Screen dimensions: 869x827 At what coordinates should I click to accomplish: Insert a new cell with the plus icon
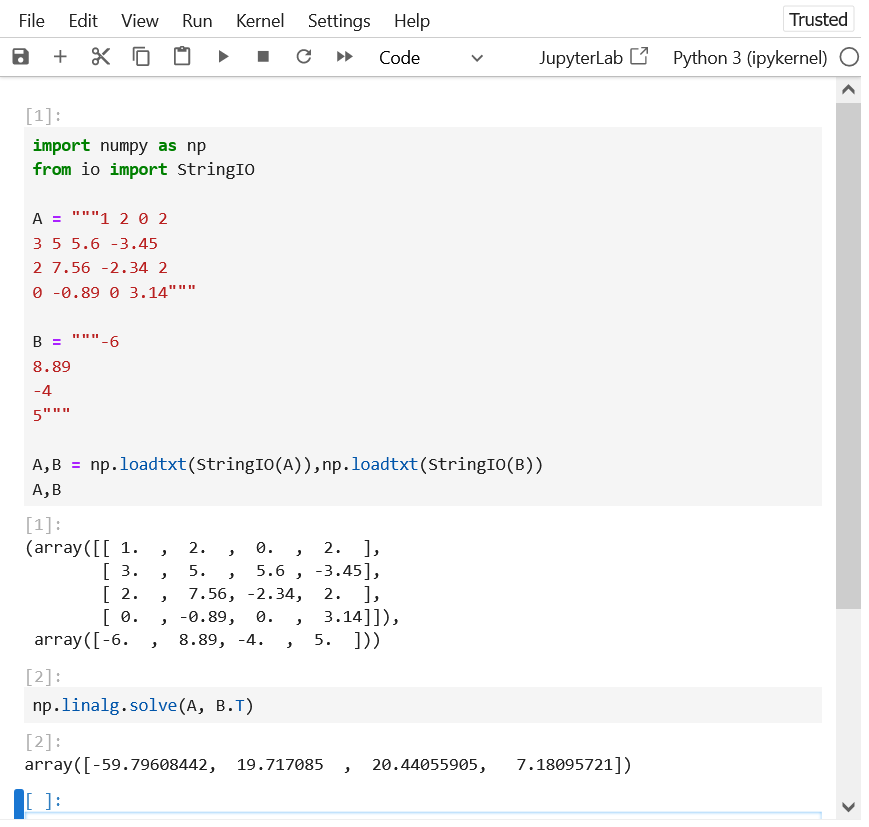pyautogui.click(x=60, y=57)
